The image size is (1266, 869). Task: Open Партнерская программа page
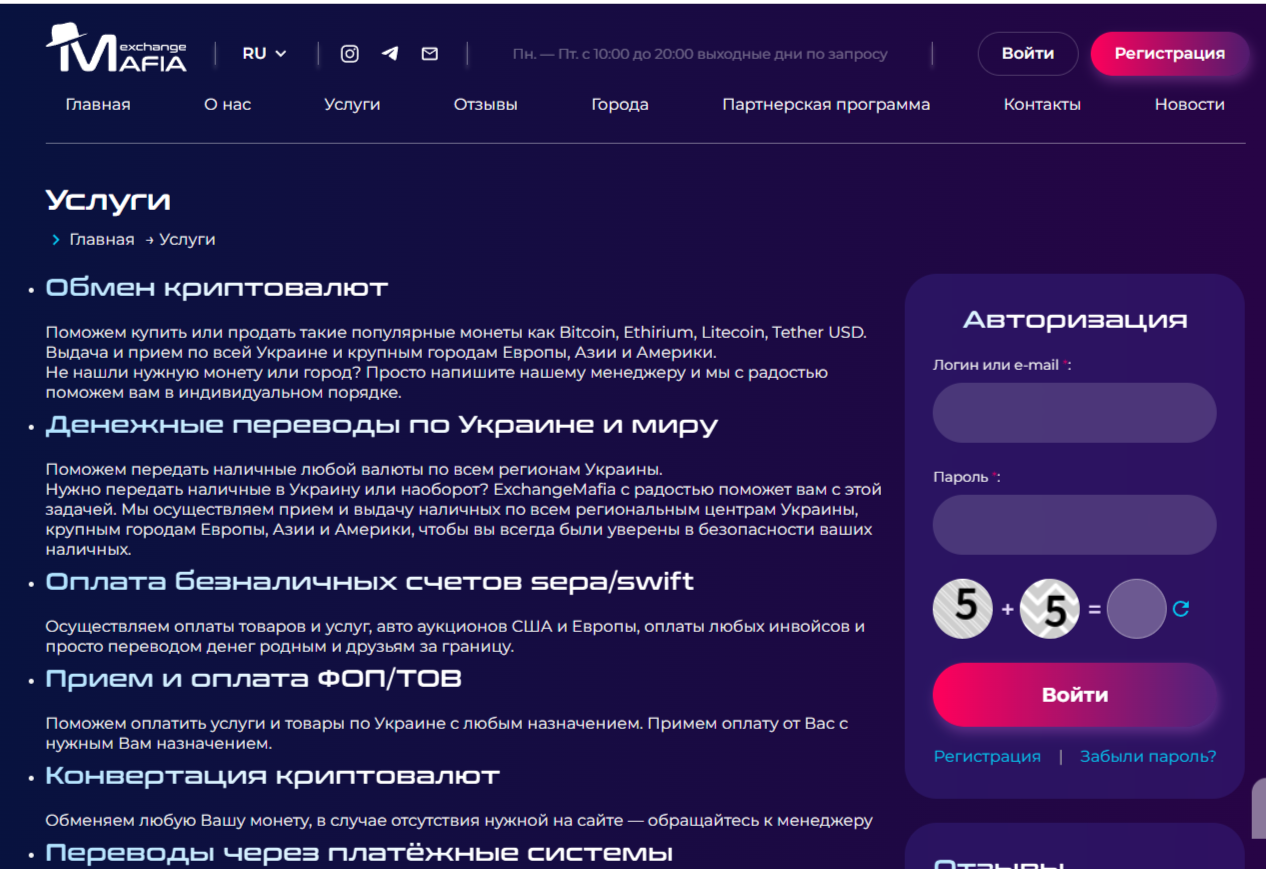click(x=826, y=104)
